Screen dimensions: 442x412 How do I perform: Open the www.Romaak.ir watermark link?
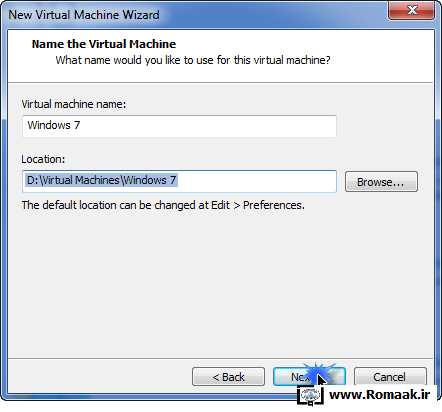(380, 395)
